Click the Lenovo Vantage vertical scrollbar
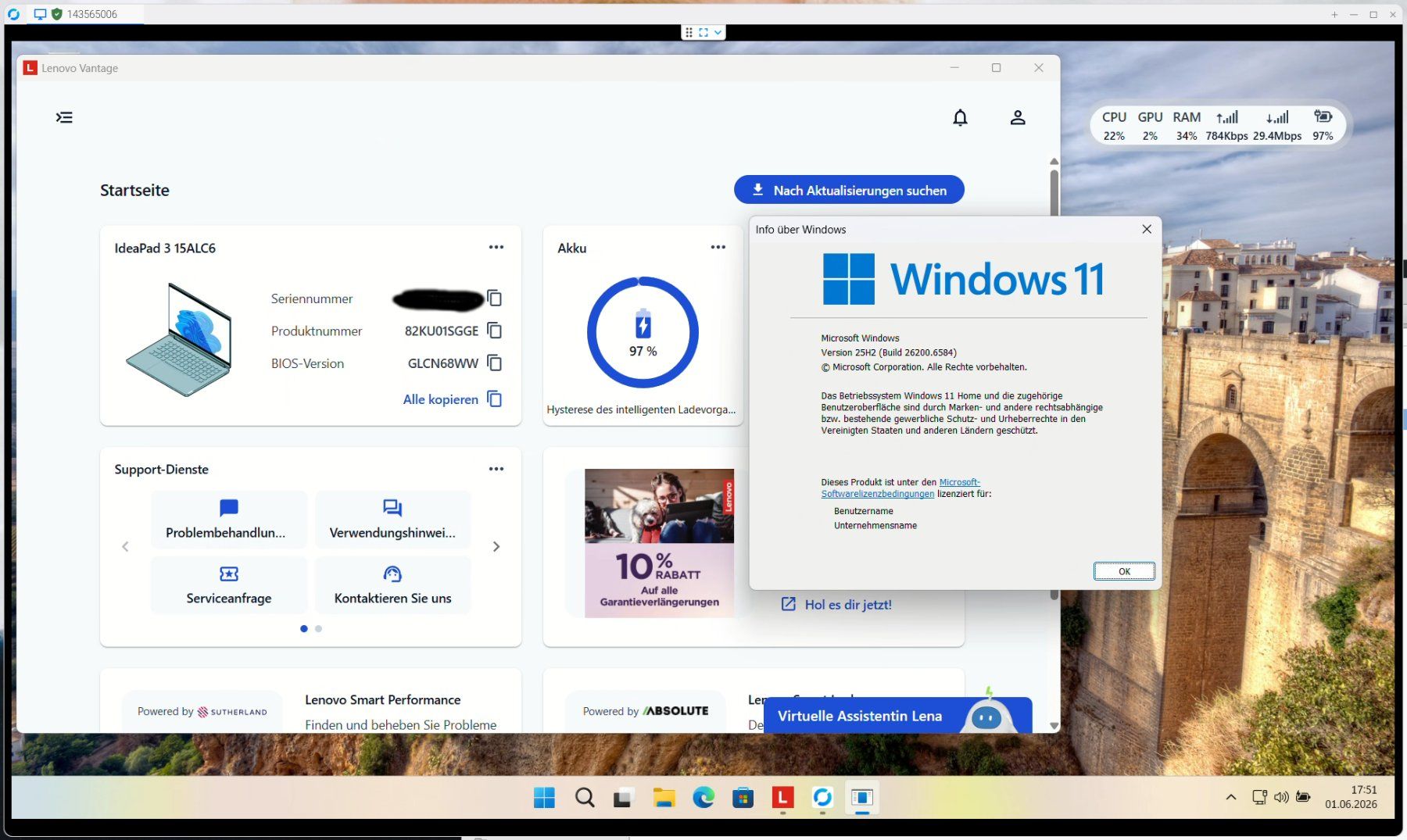The image size is (1407, 840). click(1054, 191)
